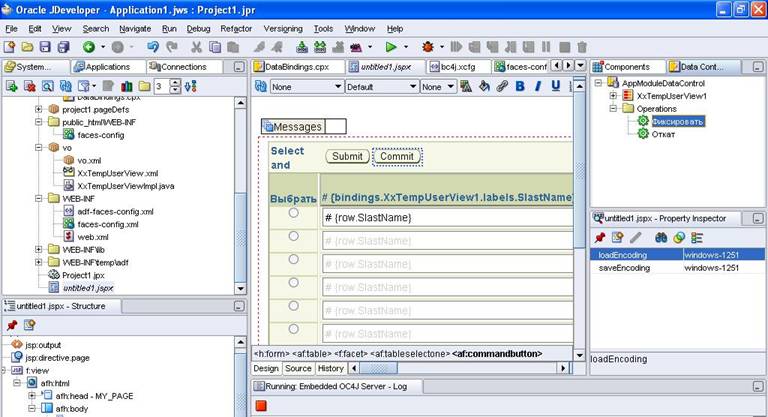Toggle Bold formatting in editor toolbar
768x417 pixels.
pos(520,87)
